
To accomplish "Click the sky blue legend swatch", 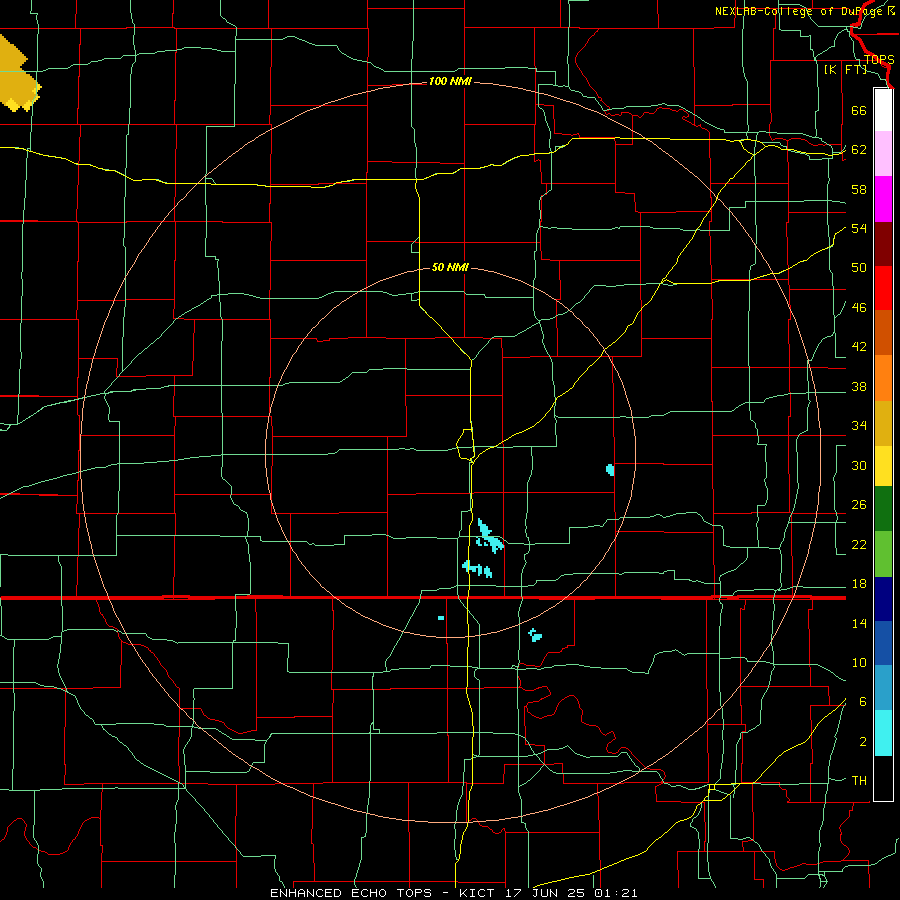I will (883, 688).
